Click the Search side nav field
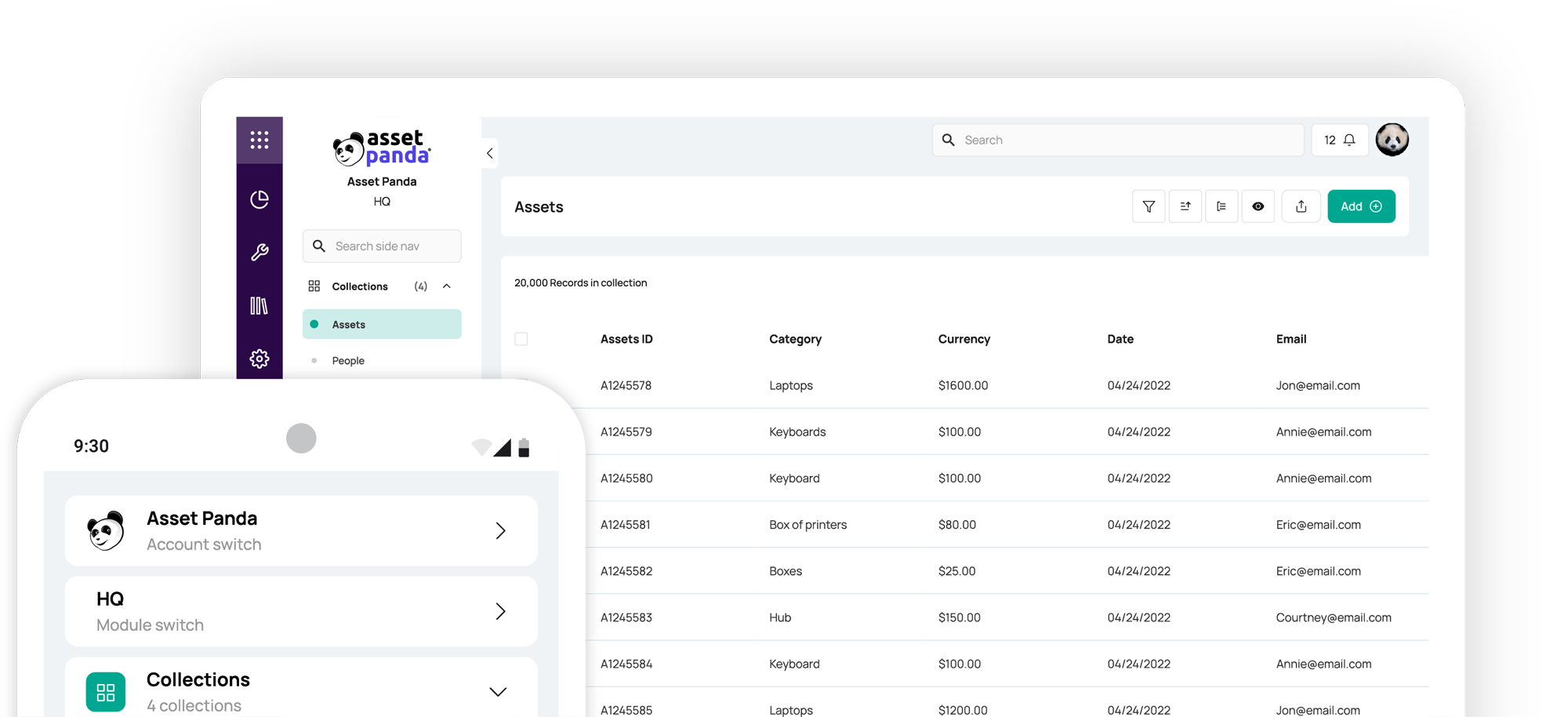This screenshot has height=717, width=1568. 382,246
